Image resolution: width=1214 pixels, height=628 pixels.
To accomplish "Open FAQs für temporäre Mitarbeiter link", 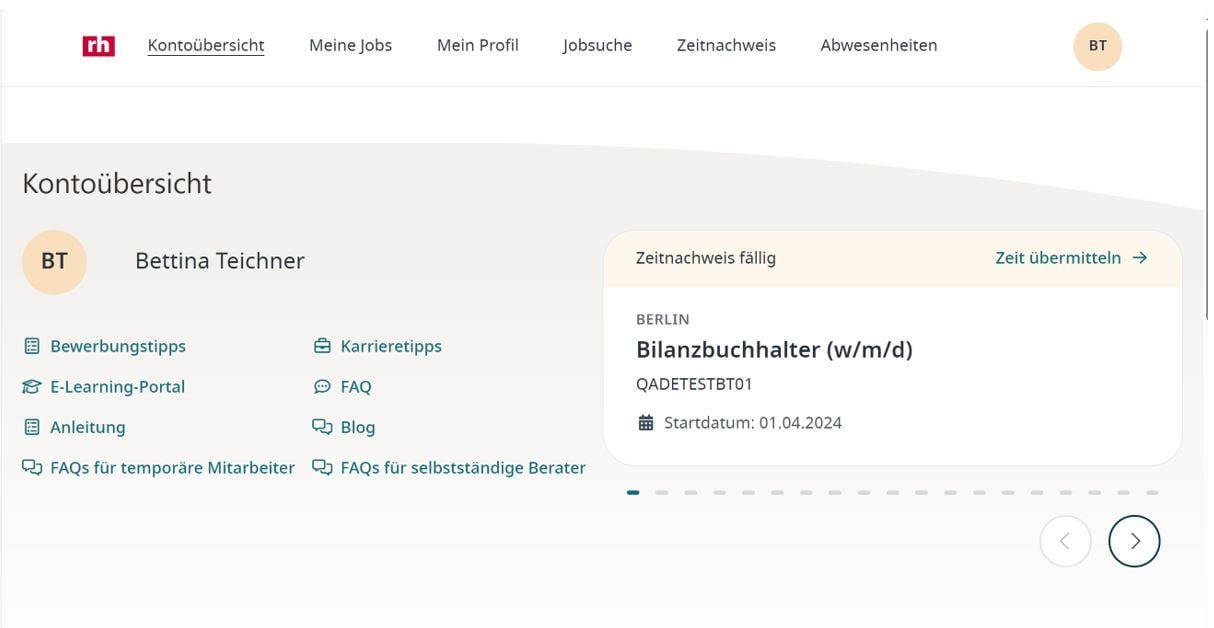I will pyautogui.click(x=172, y=468).
